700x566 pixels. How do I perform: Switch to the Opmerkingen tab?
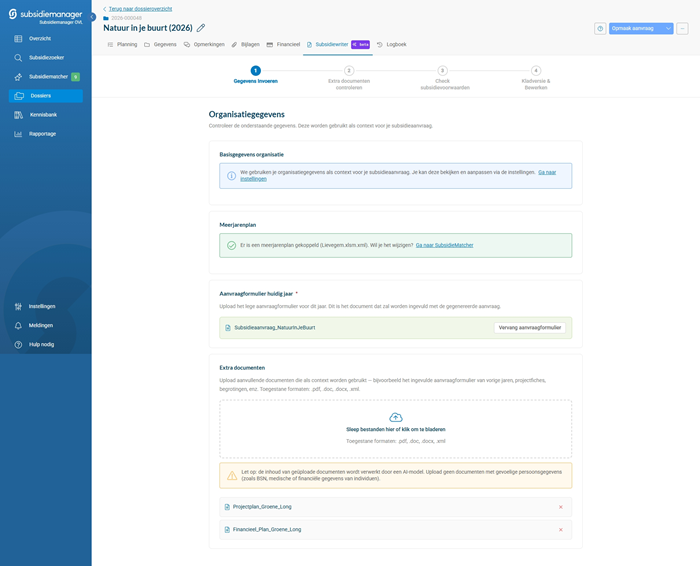pyautogui.click(x=204, y=45)
